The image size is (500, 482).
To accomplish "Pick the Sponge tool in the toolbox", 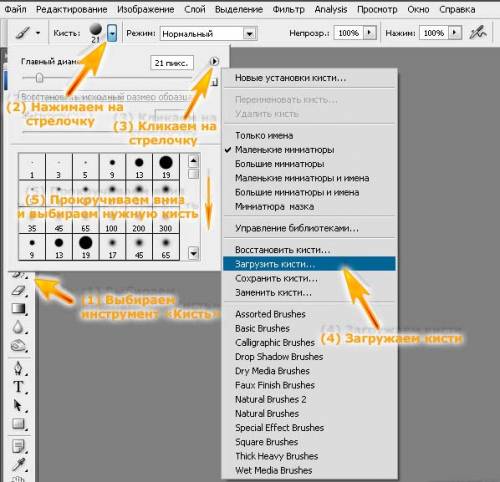I will point(18,345).
